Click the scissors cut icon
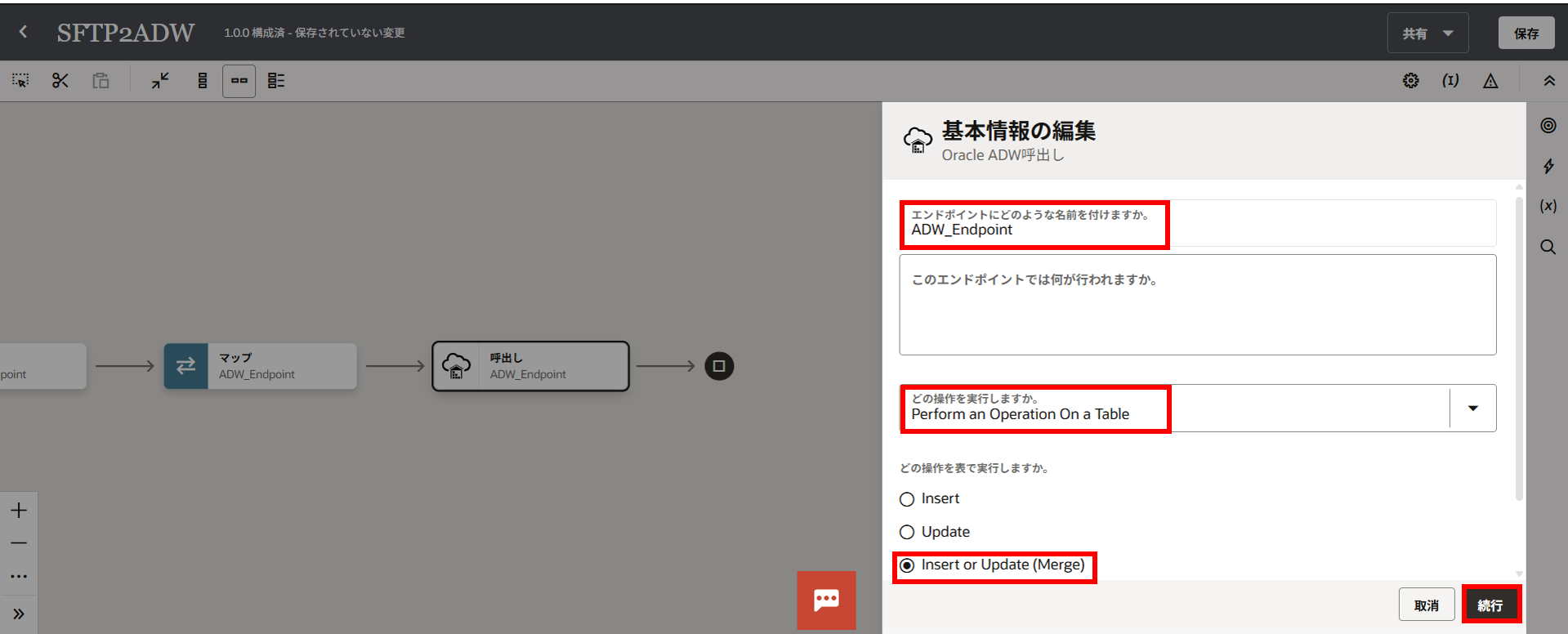Screen dimensions: 1568x634 tap(60, 81)
